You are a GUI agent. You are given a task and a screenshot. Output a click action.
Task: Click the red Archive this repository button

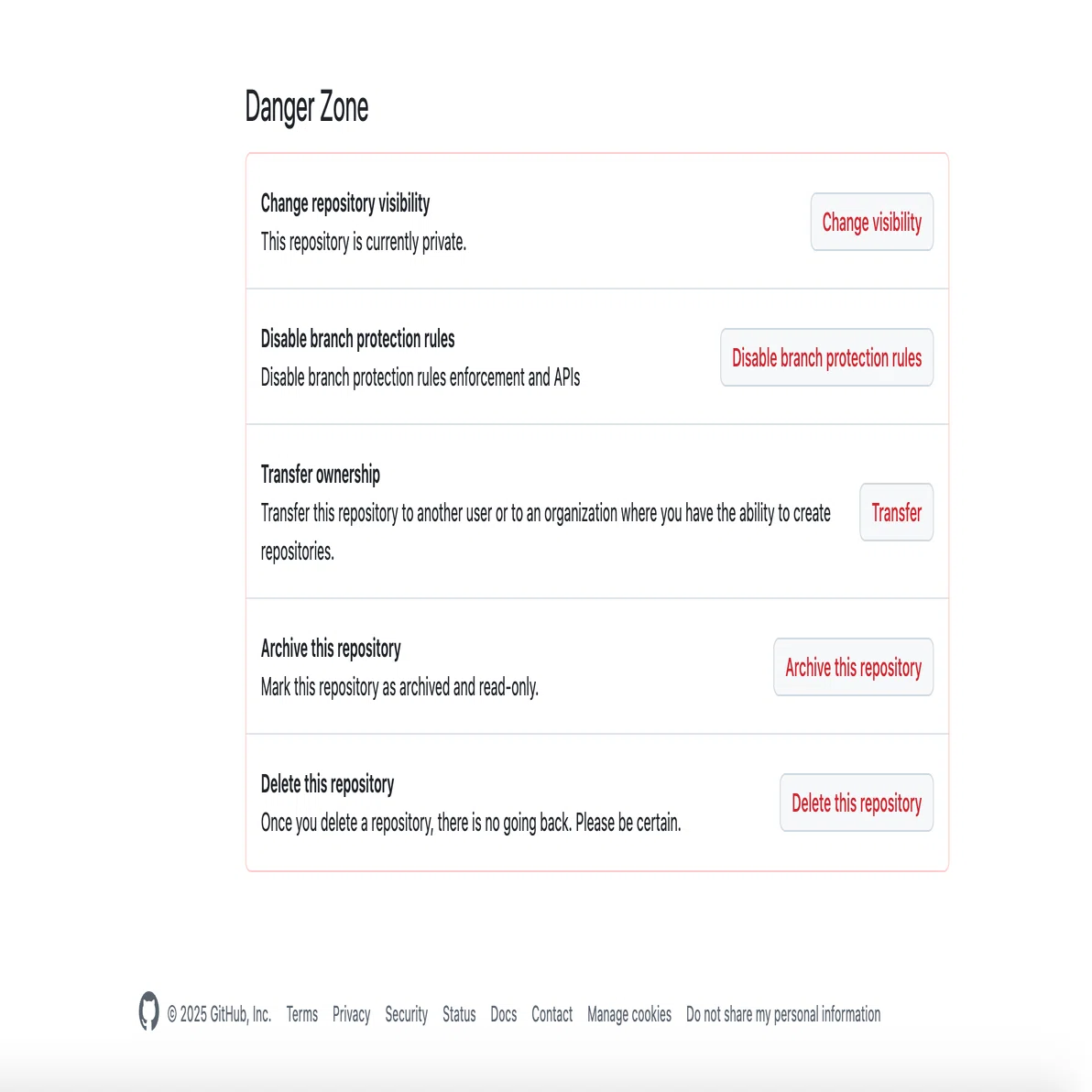(x=853, y=667)
